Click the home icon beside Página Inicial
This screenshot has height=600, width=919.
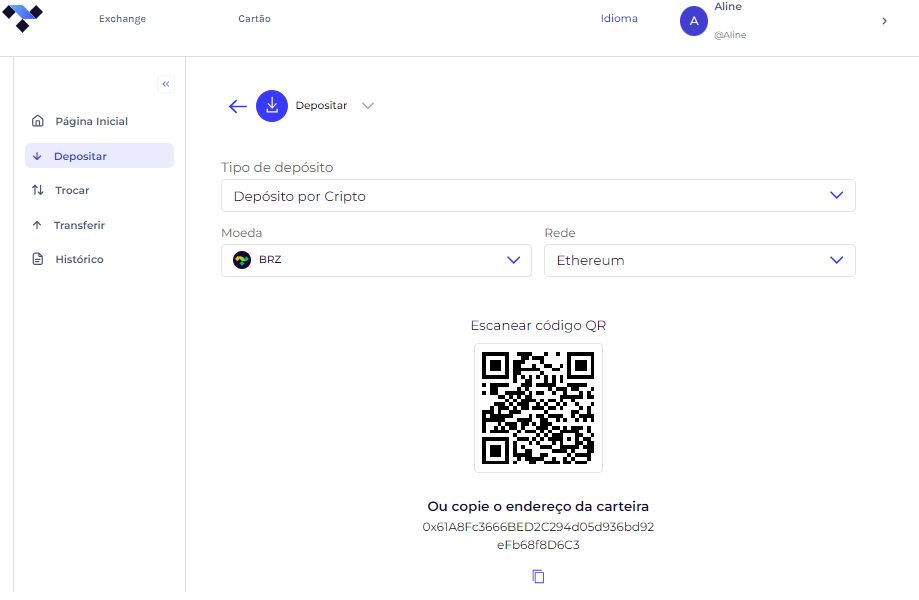click(38, 121)
